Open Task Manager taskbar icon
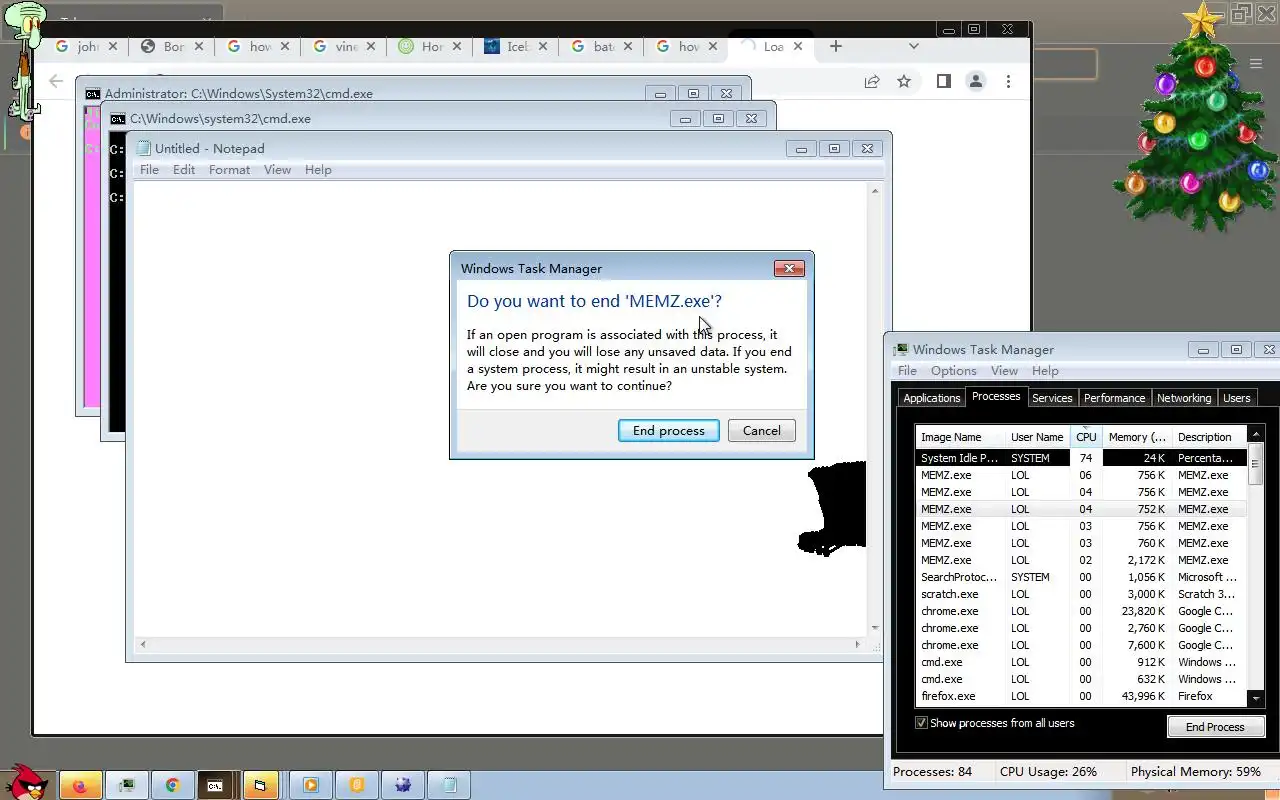The image size is (1280, 800). (x=127, y=785)
